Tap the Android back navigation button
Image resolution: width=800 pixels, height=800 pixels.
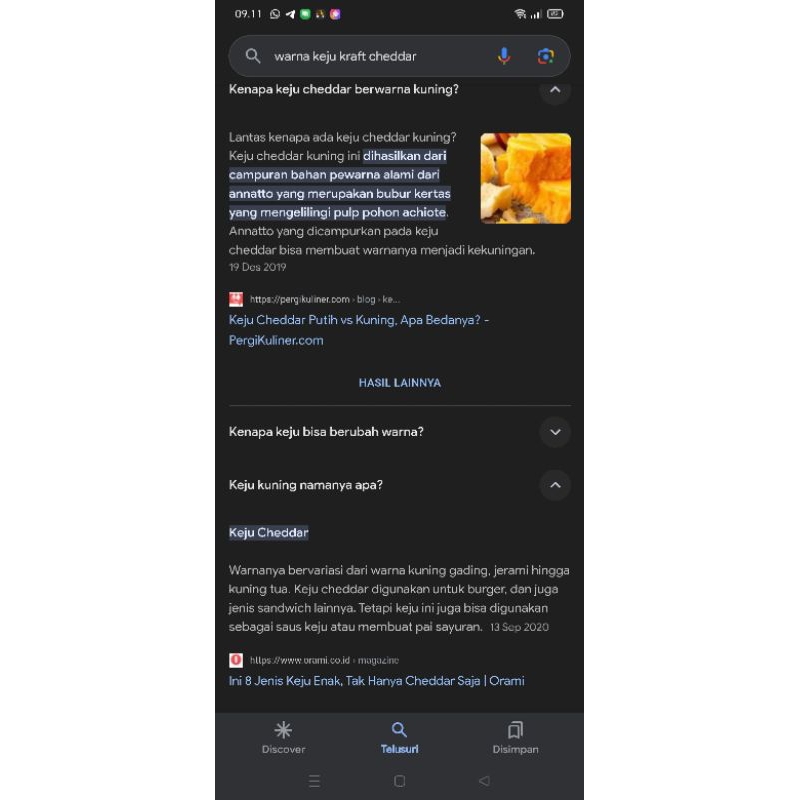[484, 781]
